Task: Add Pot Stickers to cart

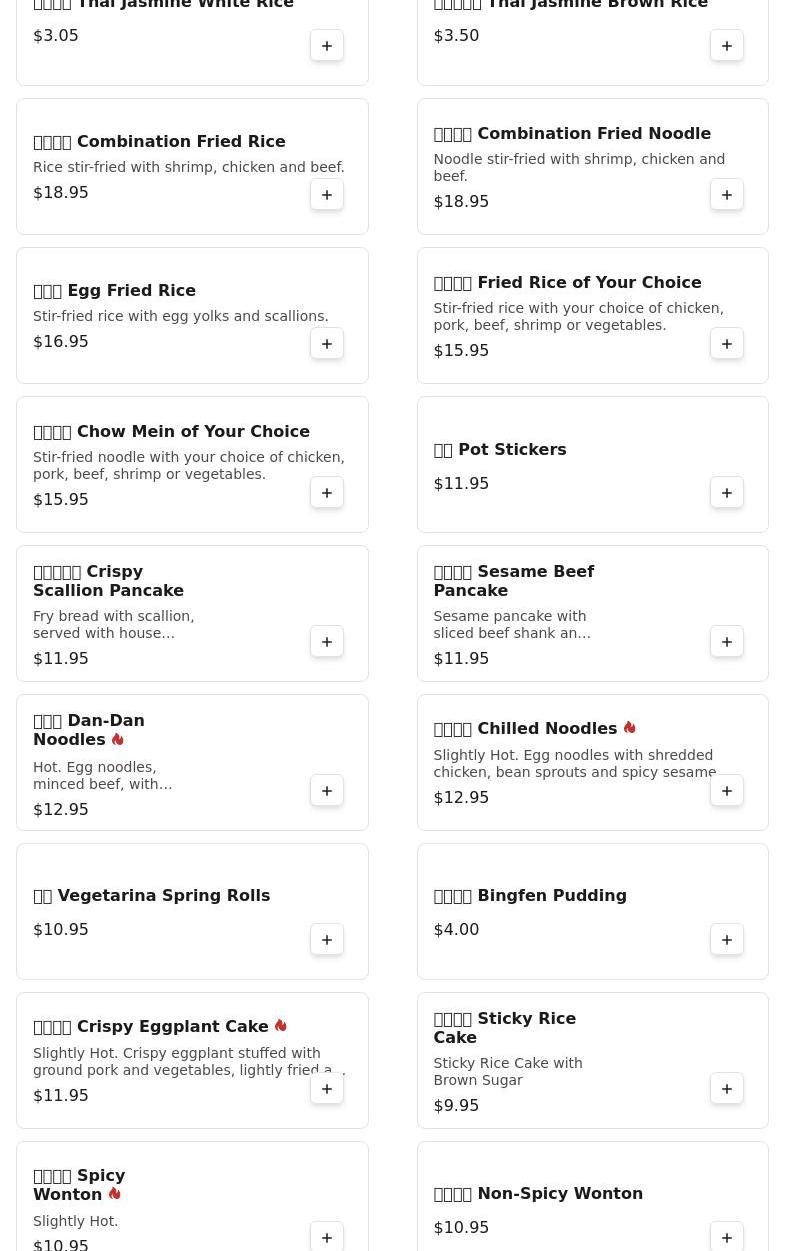Action: pos(727,493)
